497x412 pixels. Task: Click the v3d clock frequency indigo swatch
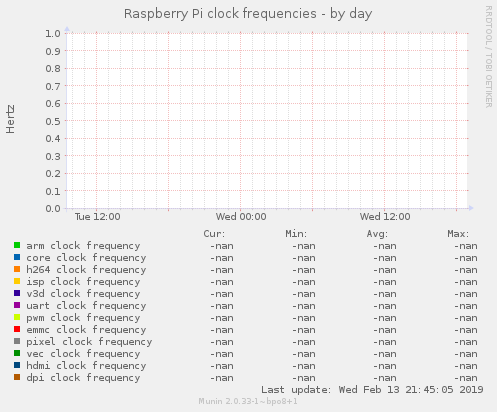(x=17, y=293)
